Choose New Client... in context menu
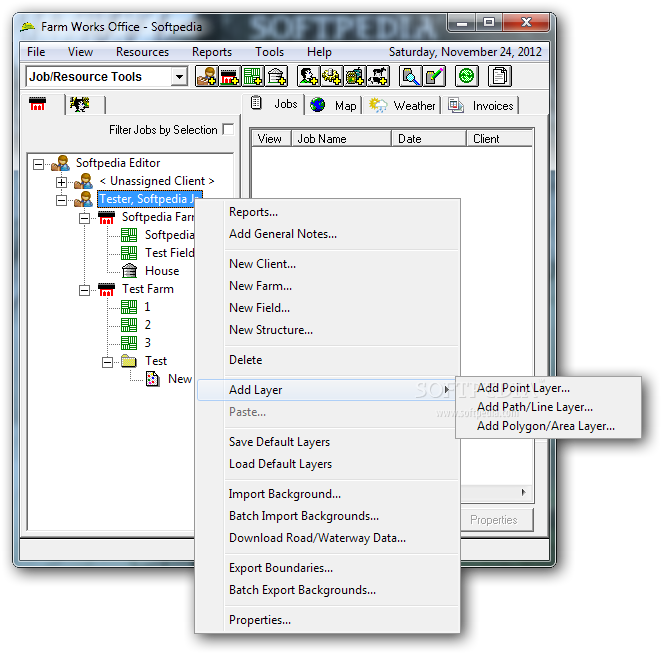 [x=328, y=264]
